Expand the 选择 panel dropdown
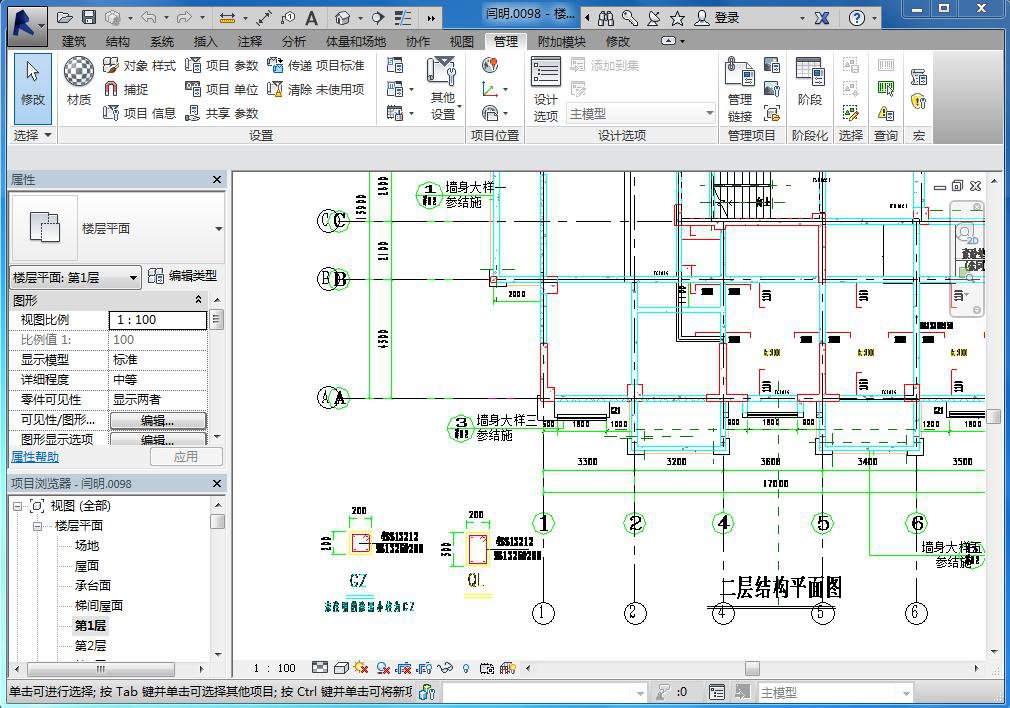The width and height of the screenshot is (1010, 708). (33, 135)
